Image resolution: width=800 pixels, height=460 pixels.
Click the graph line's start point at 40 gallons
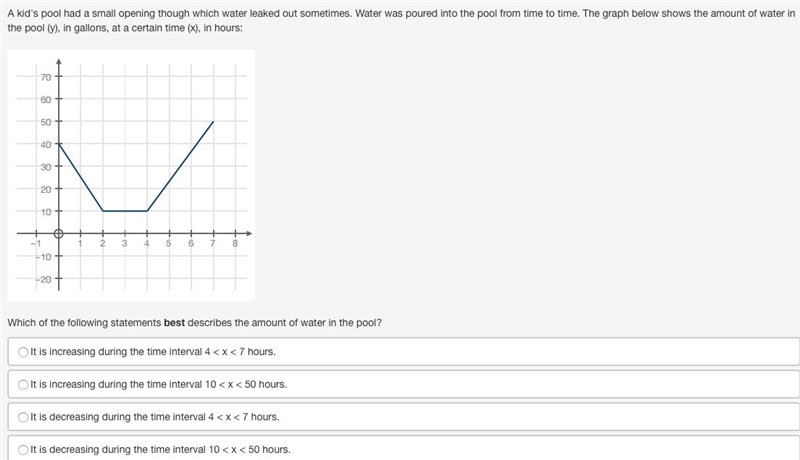(59, 144)
